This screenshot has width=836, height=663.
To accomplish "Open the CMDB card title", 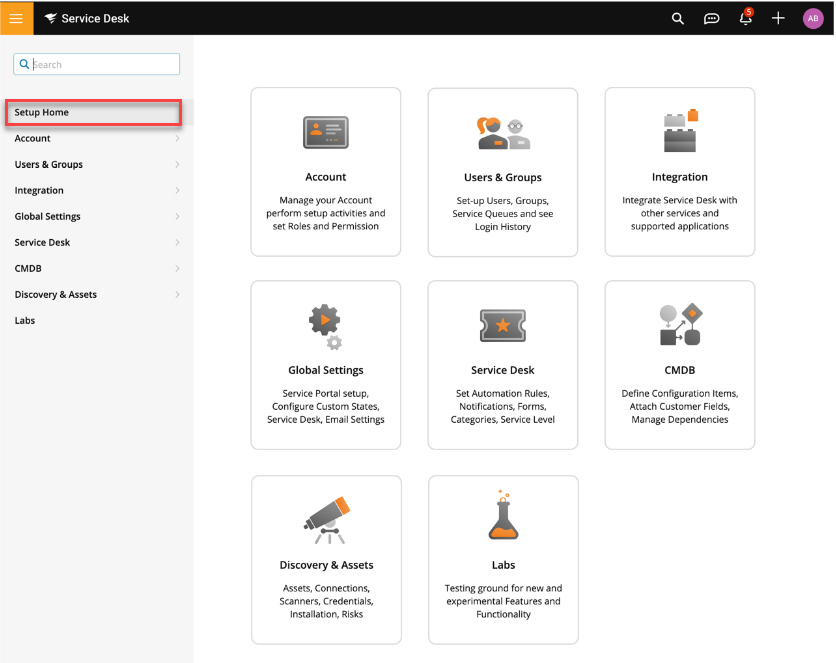I will [680, 370].
